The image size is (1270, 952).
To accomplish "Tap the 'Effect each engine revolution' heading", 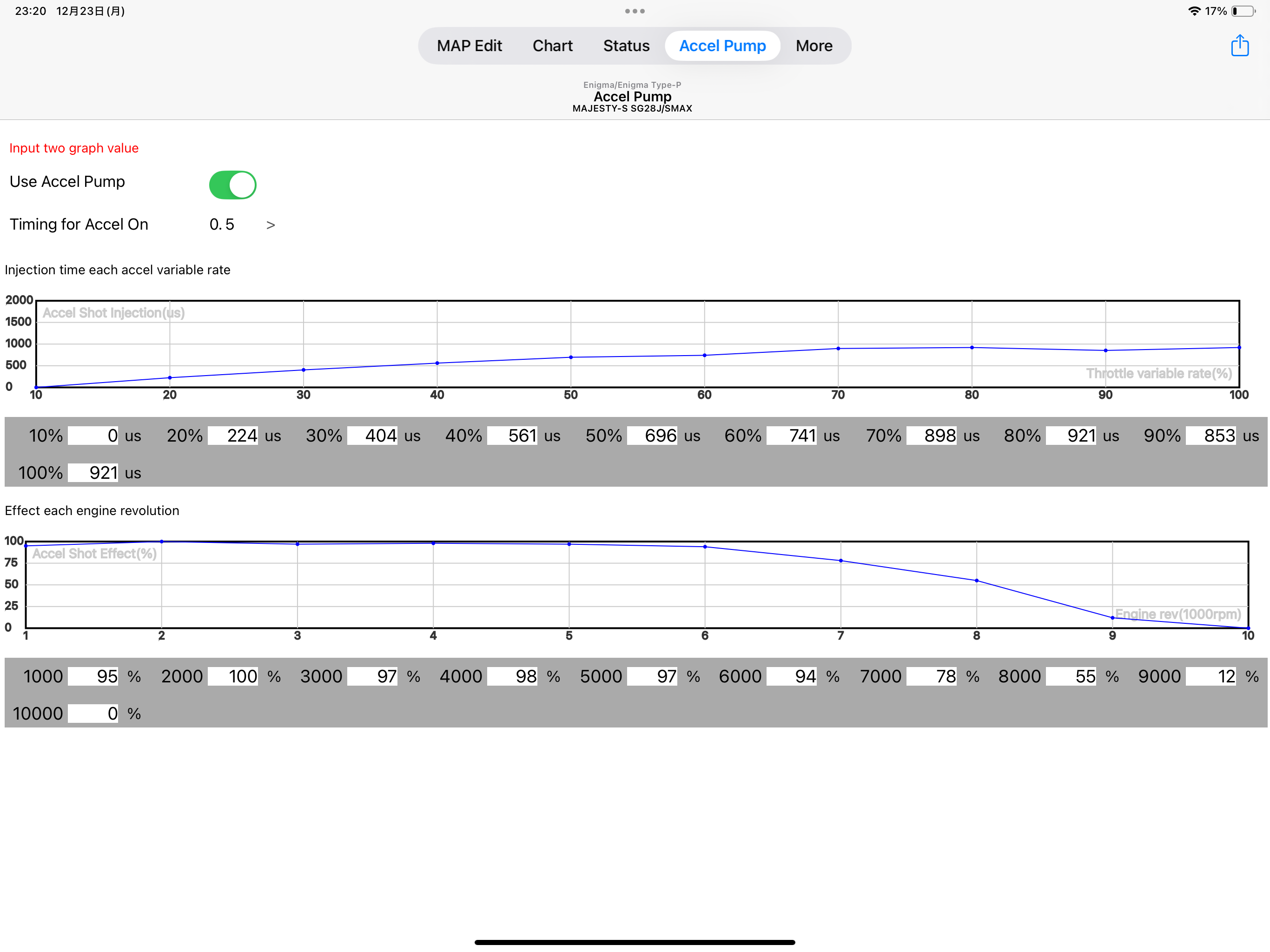I will click(x=92, y=510).
